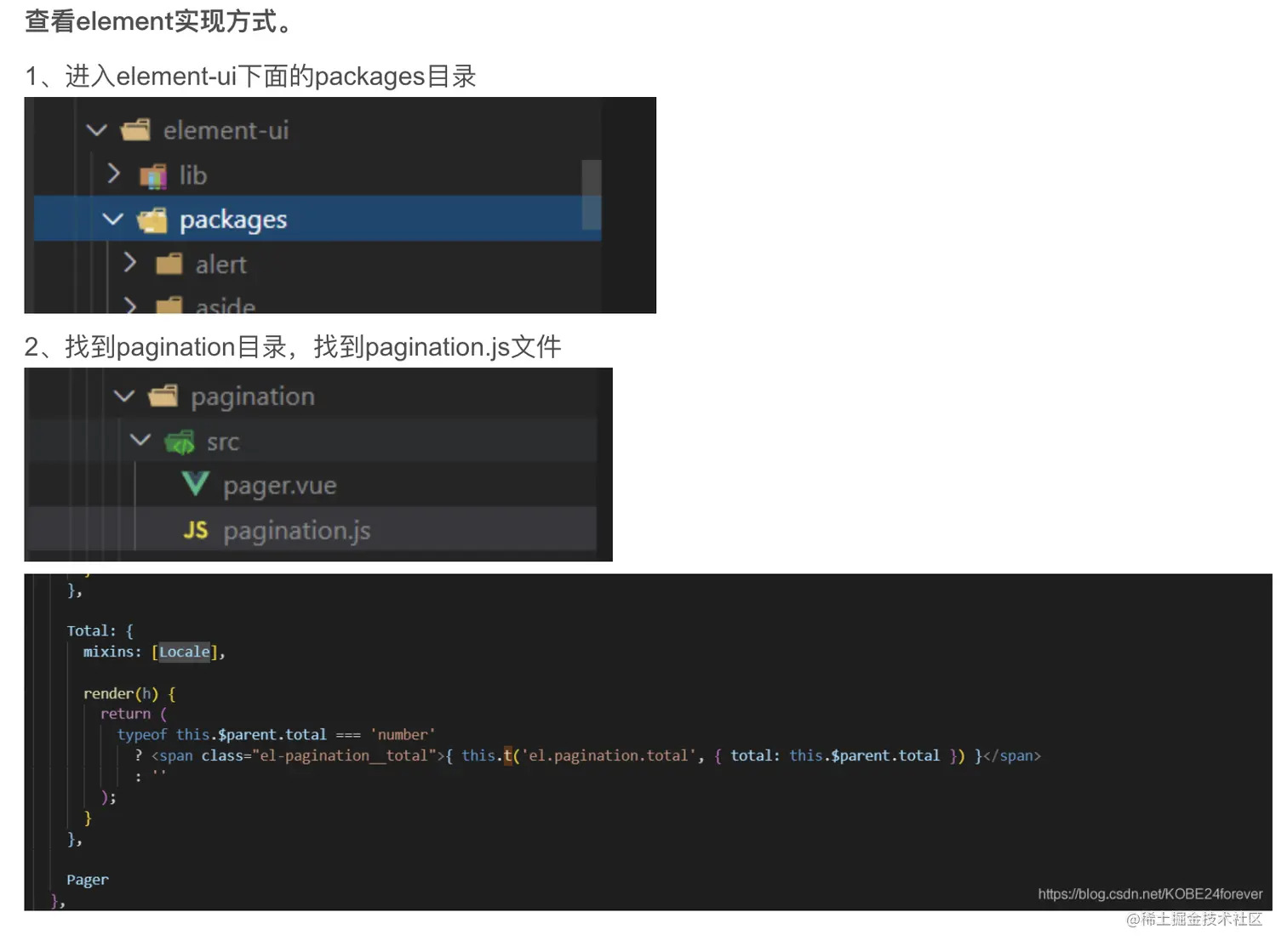Screen dimensions: 1287x952
Task: Click the 'return (' keyword line
Action: [x=134, y=715]
